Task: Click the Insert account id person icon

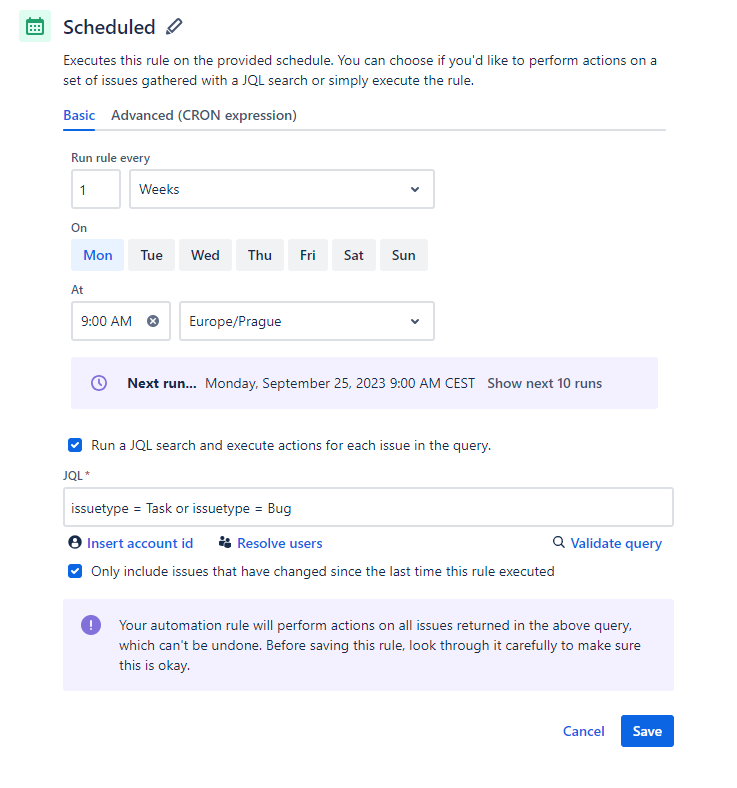Action: 75,542
